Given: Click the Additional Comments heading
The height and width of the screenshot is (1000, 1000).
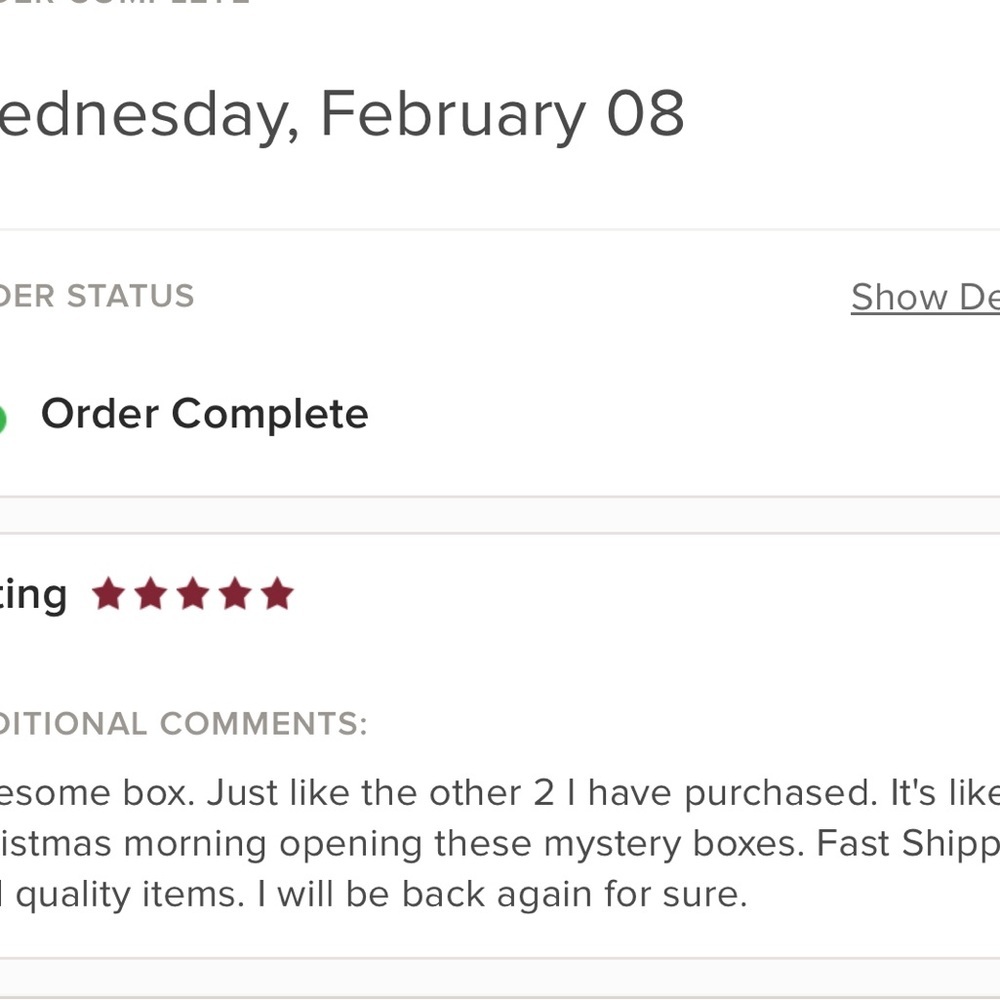Looking at the screenshot, I should [x=183, y=723].
